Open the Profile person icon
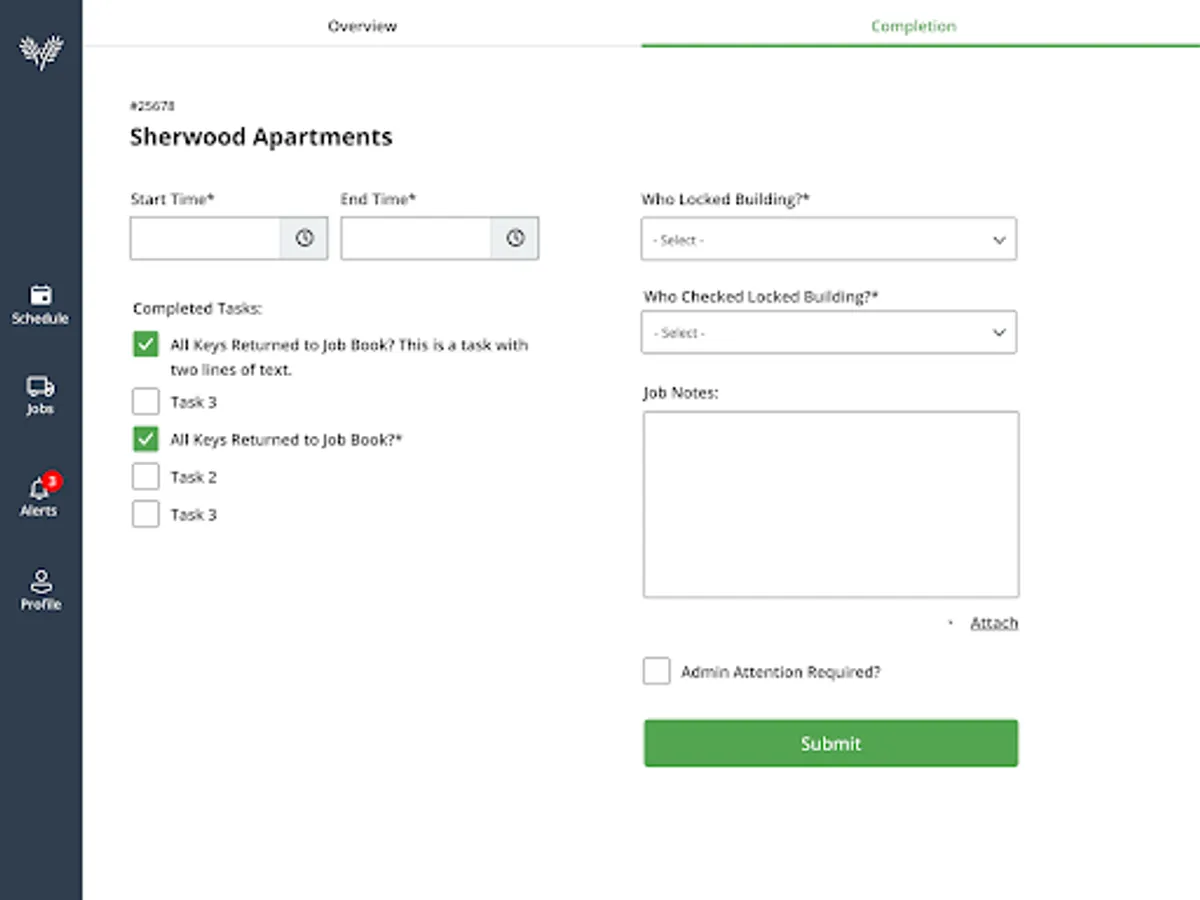 tap(41, 582)
